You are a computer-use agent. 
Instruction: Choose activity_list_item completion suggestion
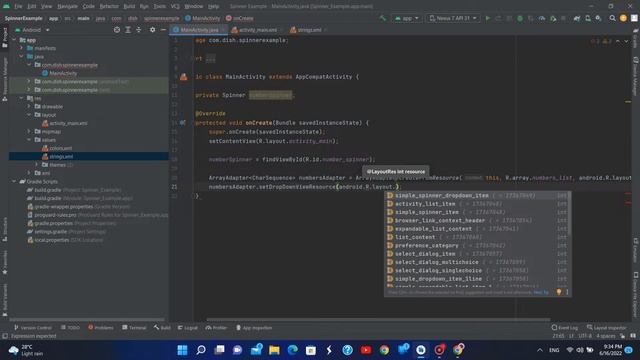(477, 204)
